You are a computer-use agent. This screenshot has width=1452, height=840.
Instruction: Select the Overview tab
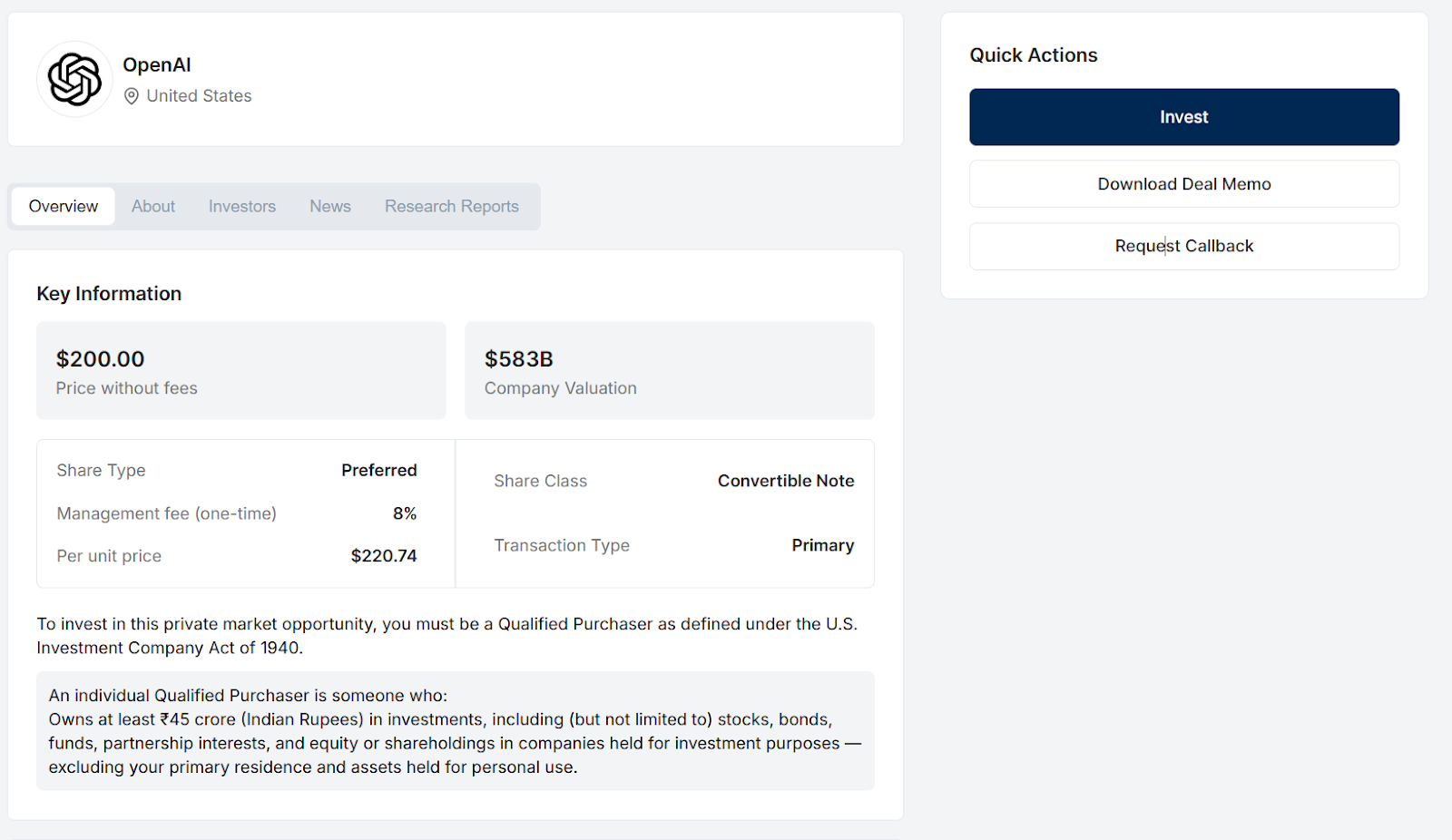tap(64, 207)
